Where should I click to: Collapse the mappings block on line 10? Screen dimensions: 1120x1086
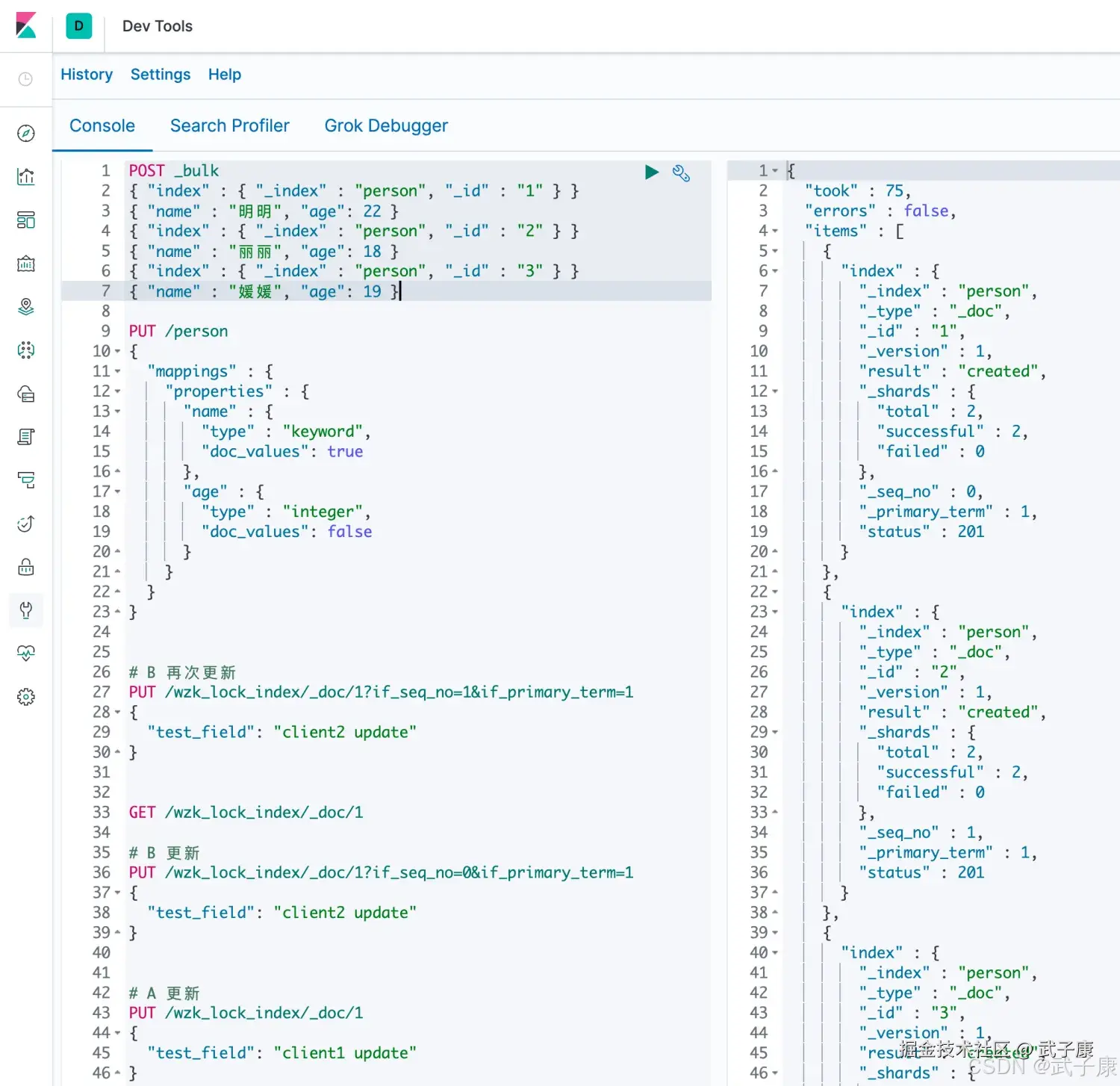117,351
